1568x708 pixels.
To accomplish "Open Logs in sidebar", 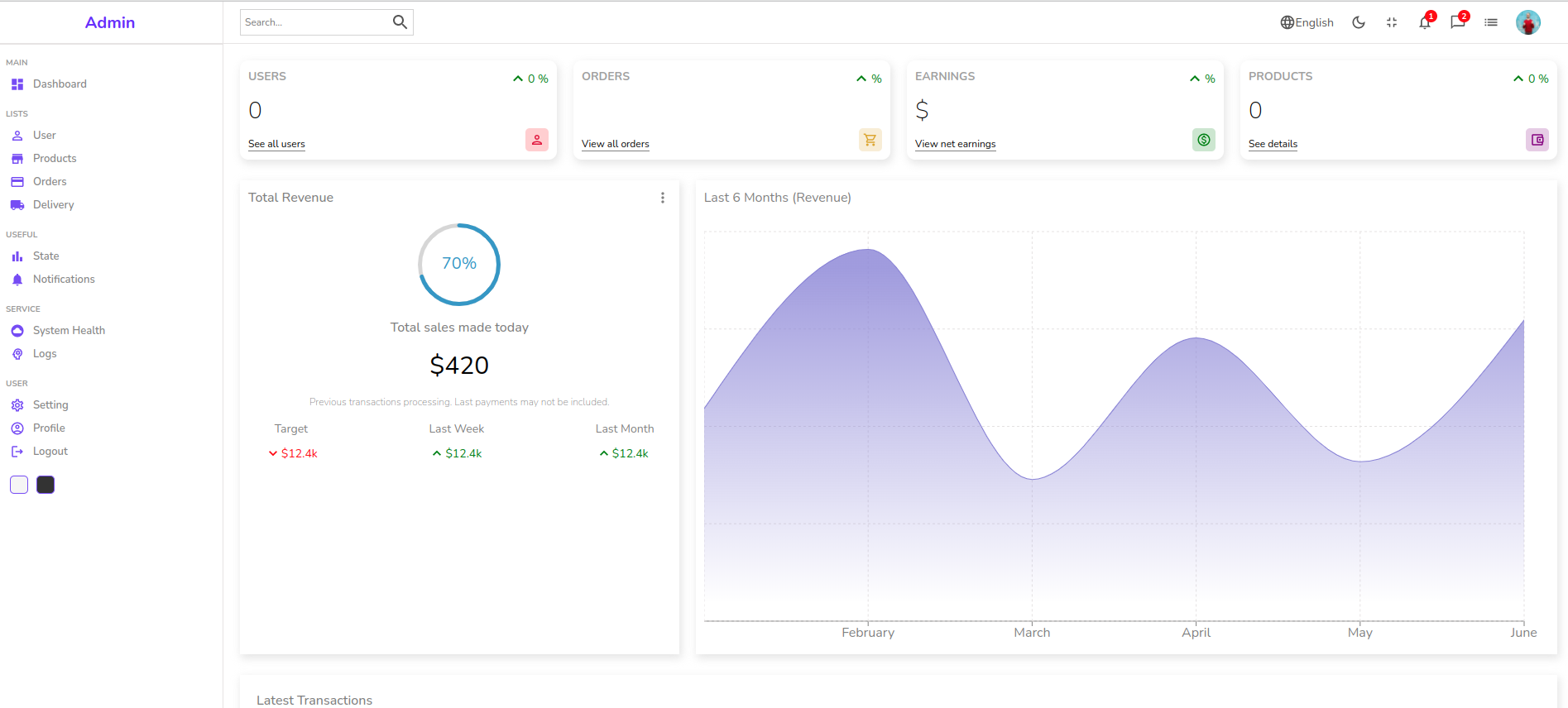I will pyautogui.click(x=45, y=353).
